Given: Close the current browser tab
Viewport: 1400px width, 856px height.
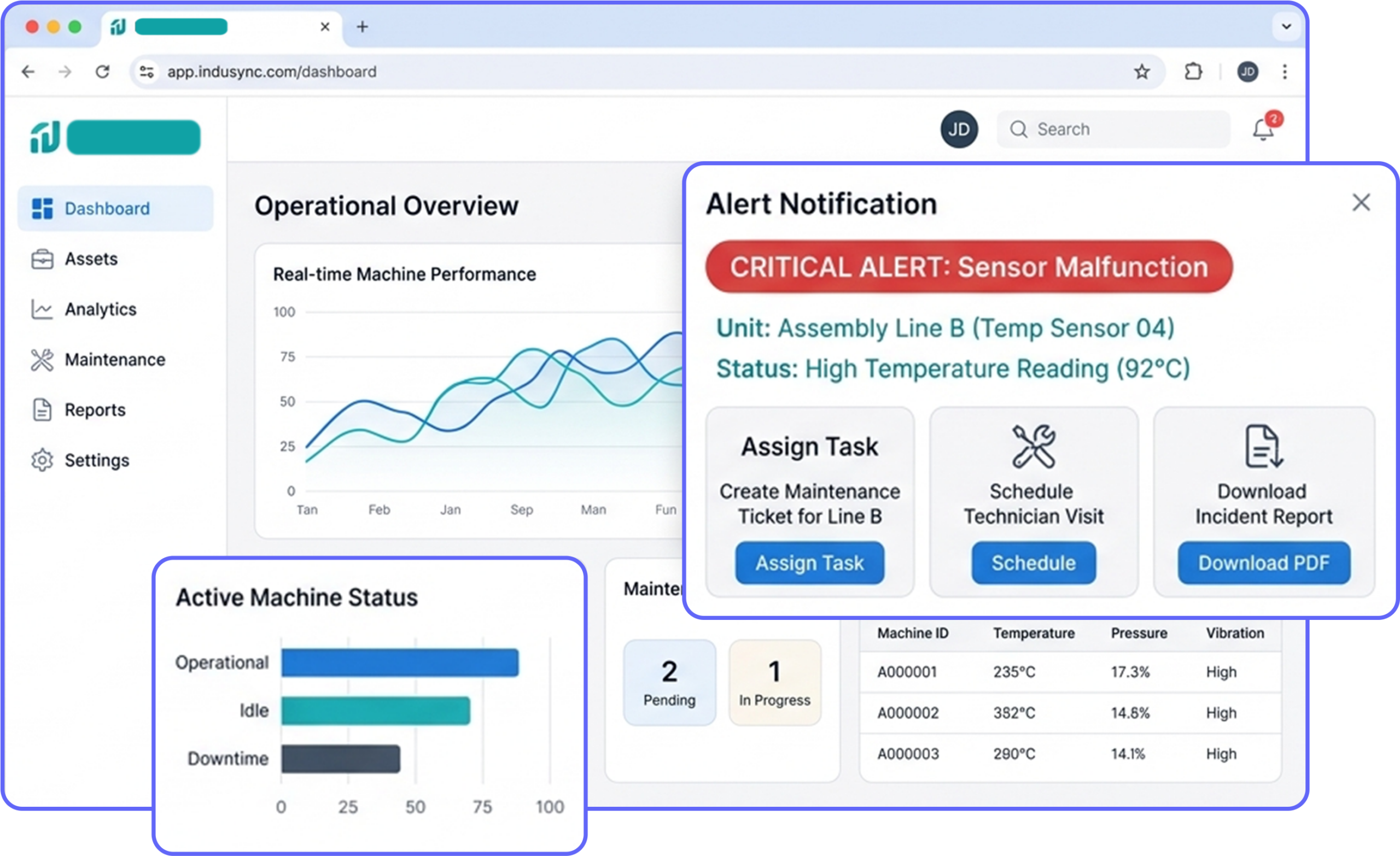Looking at the screenshot, I should tap(325, 26).
